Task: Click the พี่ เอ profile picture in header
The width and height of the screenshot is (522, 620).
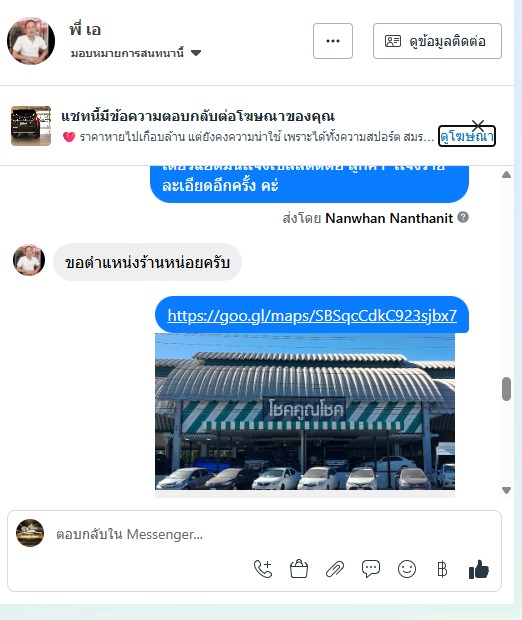Action: (x=31, y=41)
